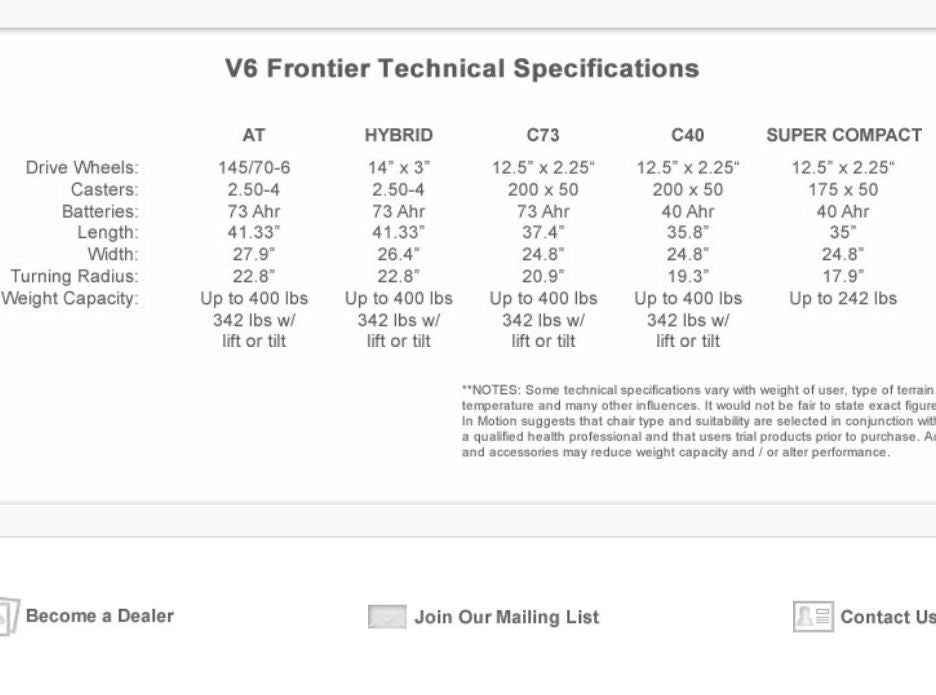Click the C40 column header
Image resolution: width=936 pixels, height=695 pixels.
(688, 135)
